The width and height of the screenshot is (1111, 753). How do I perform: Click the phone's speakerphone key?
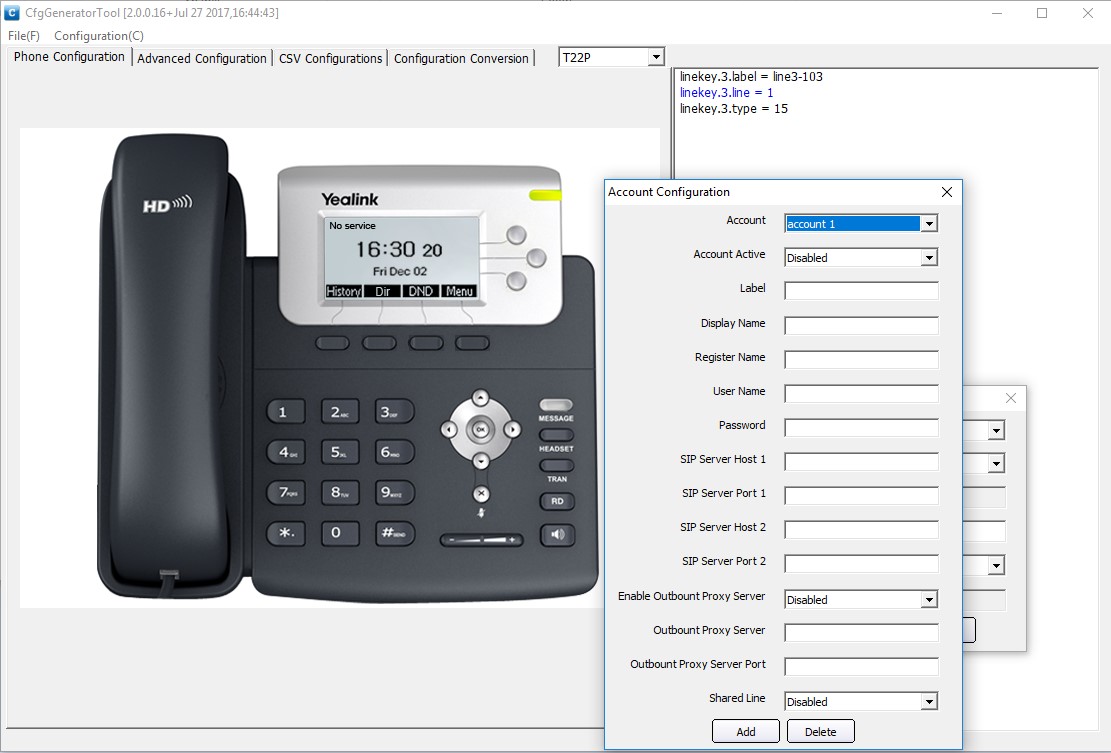pyautogui.click(x=557, y=534)
